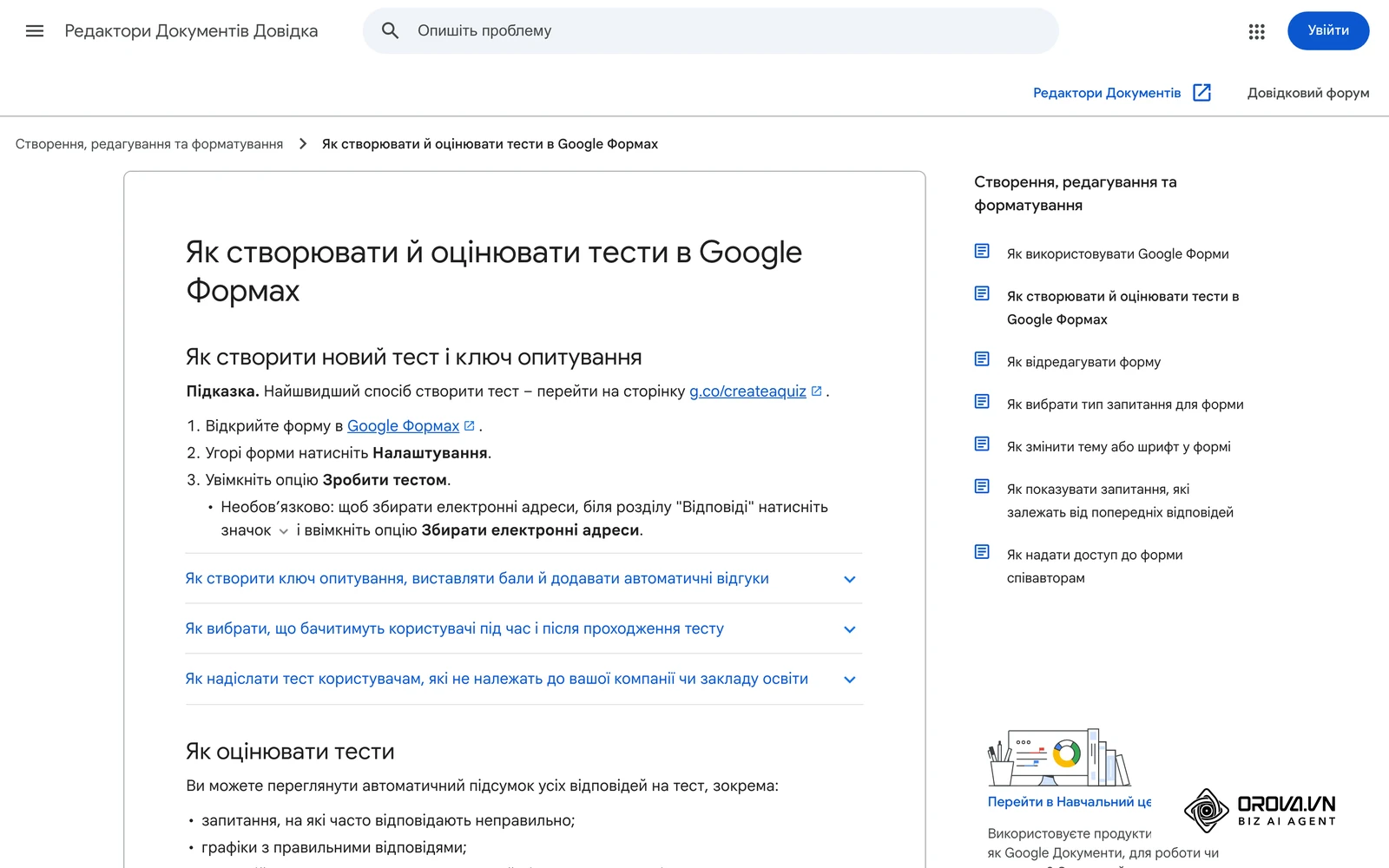
Task: Expand Як надіслати тест користувачам section
Action: [x=523, y=680]
